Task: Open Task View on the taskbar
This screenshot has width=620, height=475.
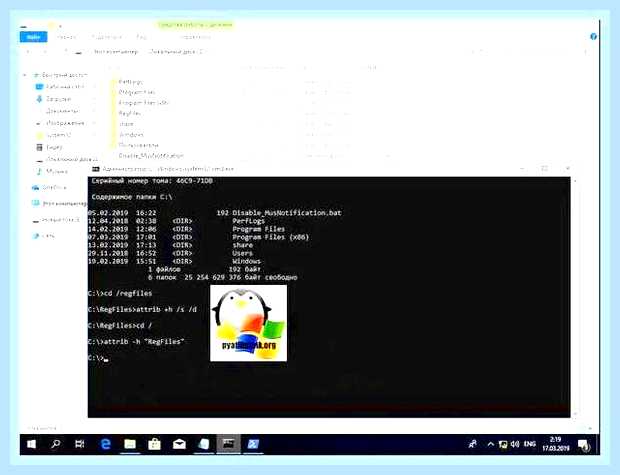Action: coord(80,444)
